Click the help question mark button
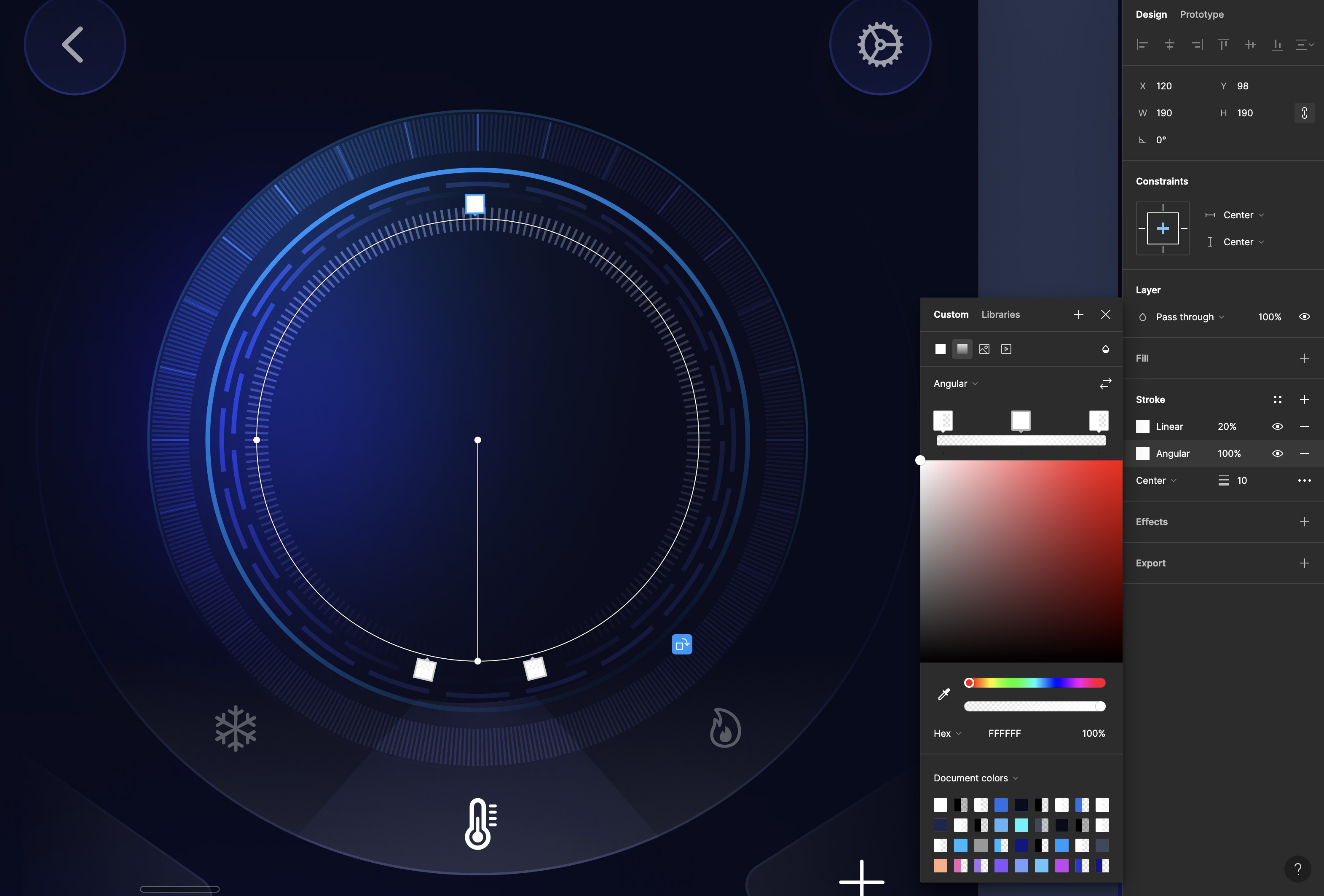The height and width of the screenshot is (896, 1324). pyautogui.click(x=1298, y=869)
